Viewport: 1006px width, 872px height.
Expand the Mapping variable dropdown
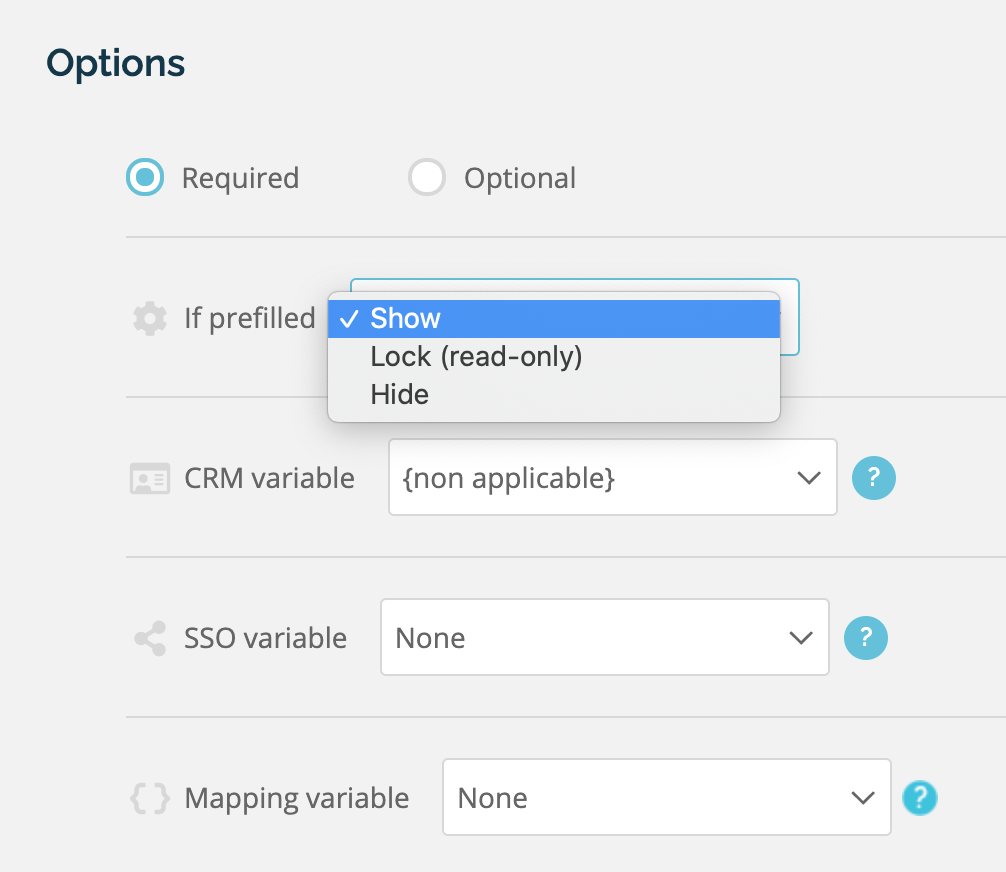coord(666,798)
